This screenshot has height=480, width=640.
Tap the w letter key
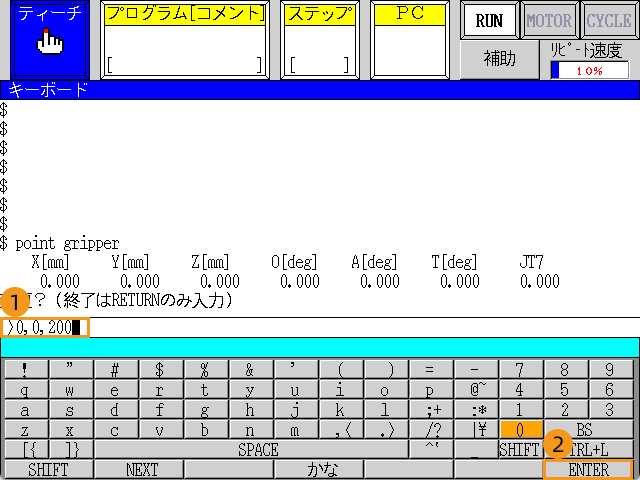coord(71,390)
